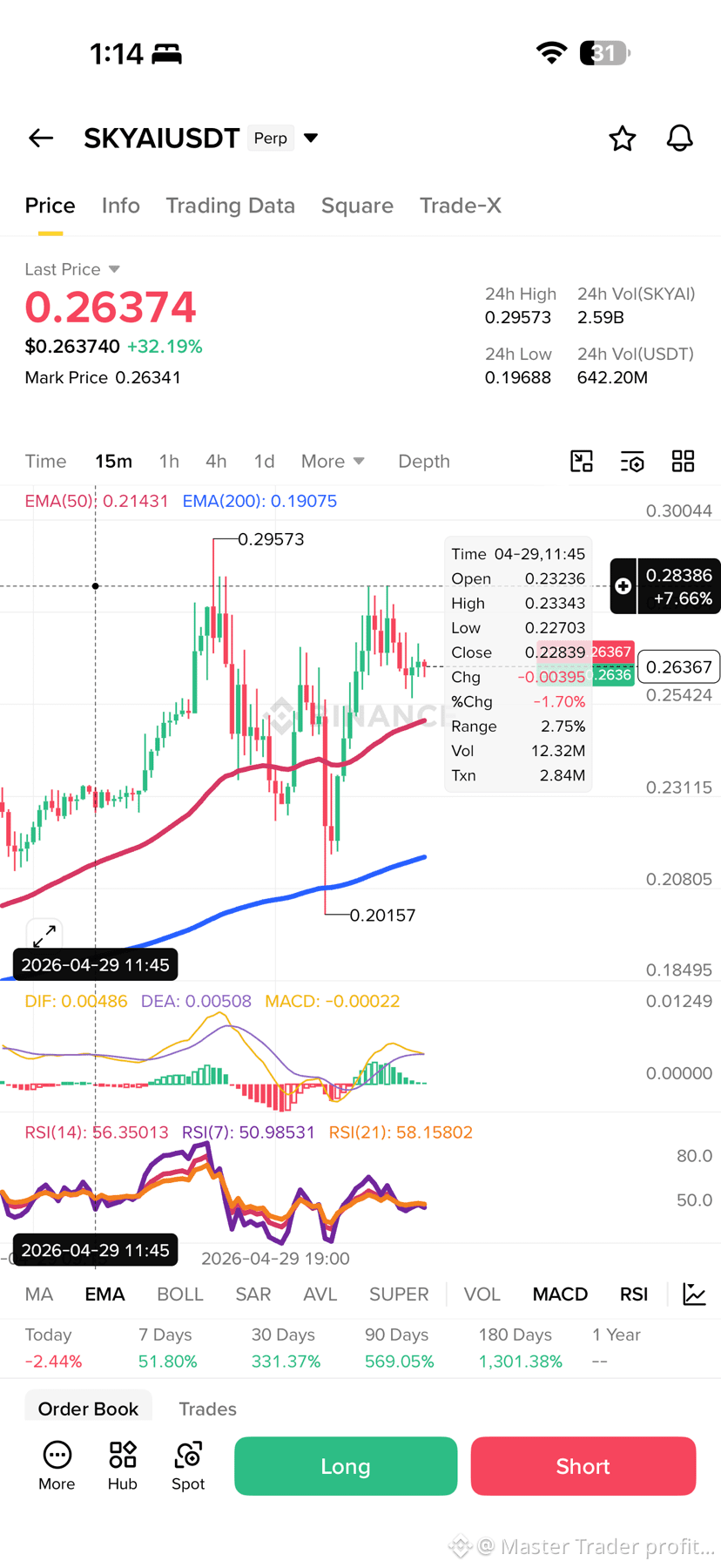This screenshot has width=721, height=1568.
Task: Switch to Depth chart view
Action: (424, 461)
